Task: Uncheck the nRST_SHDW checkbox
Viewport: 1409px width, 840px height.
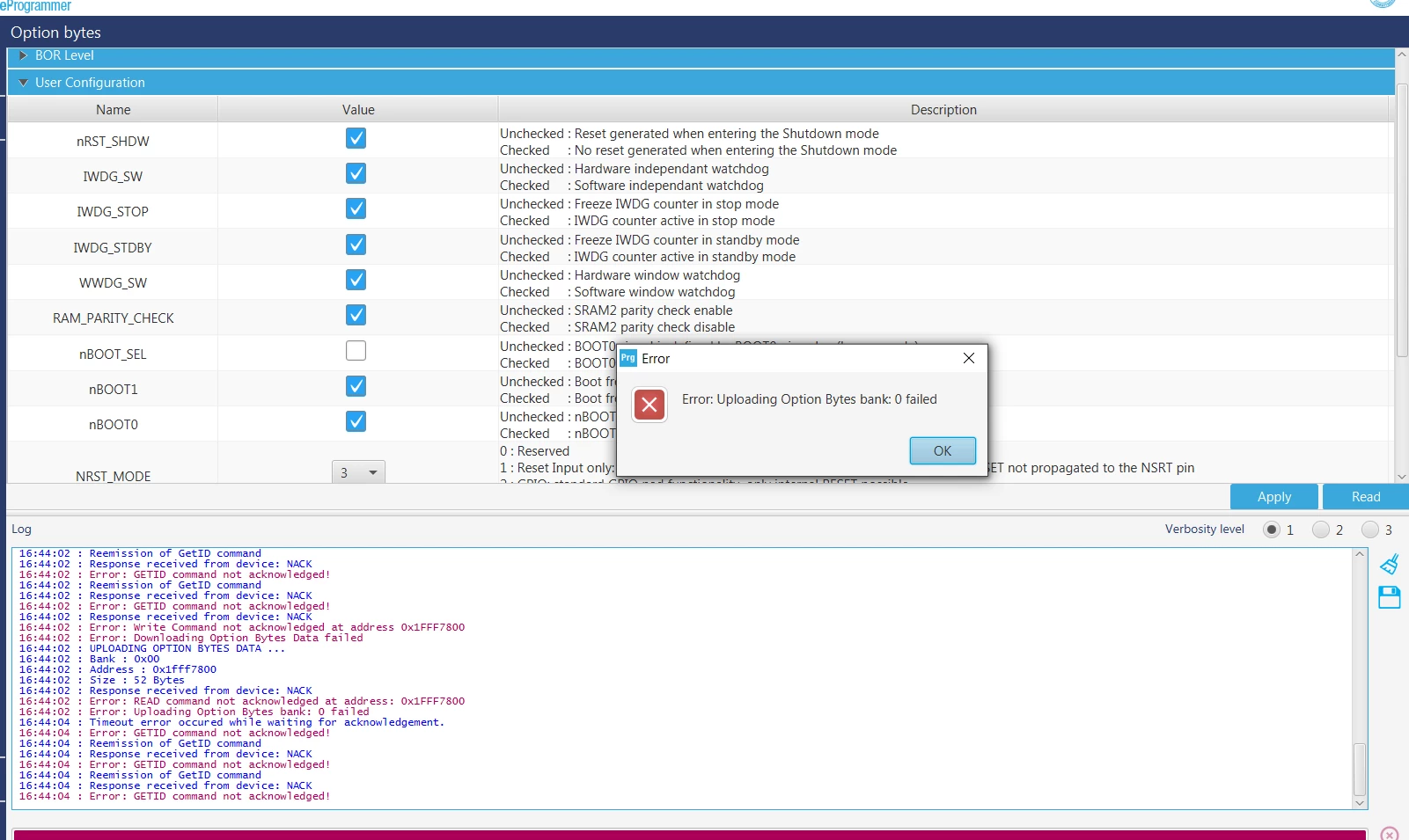Action: (x=356, y=138)
